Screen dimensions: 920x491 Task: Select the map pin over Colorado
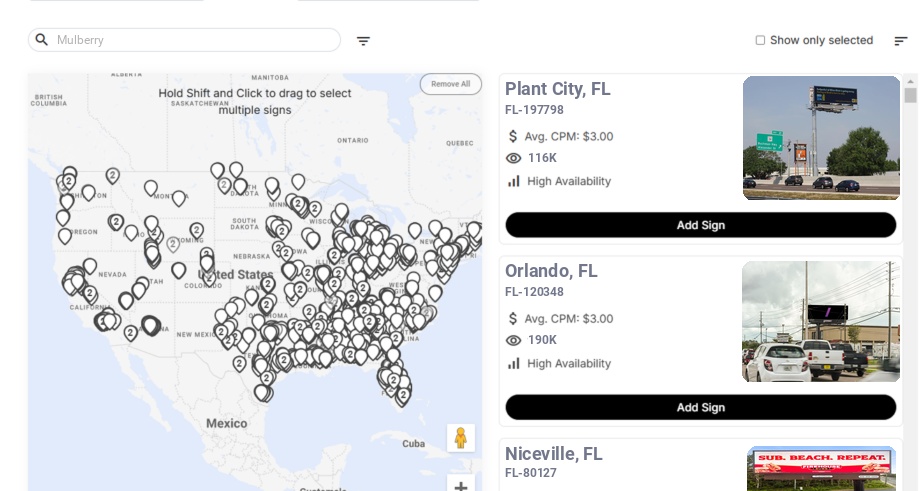click(179, 270)
